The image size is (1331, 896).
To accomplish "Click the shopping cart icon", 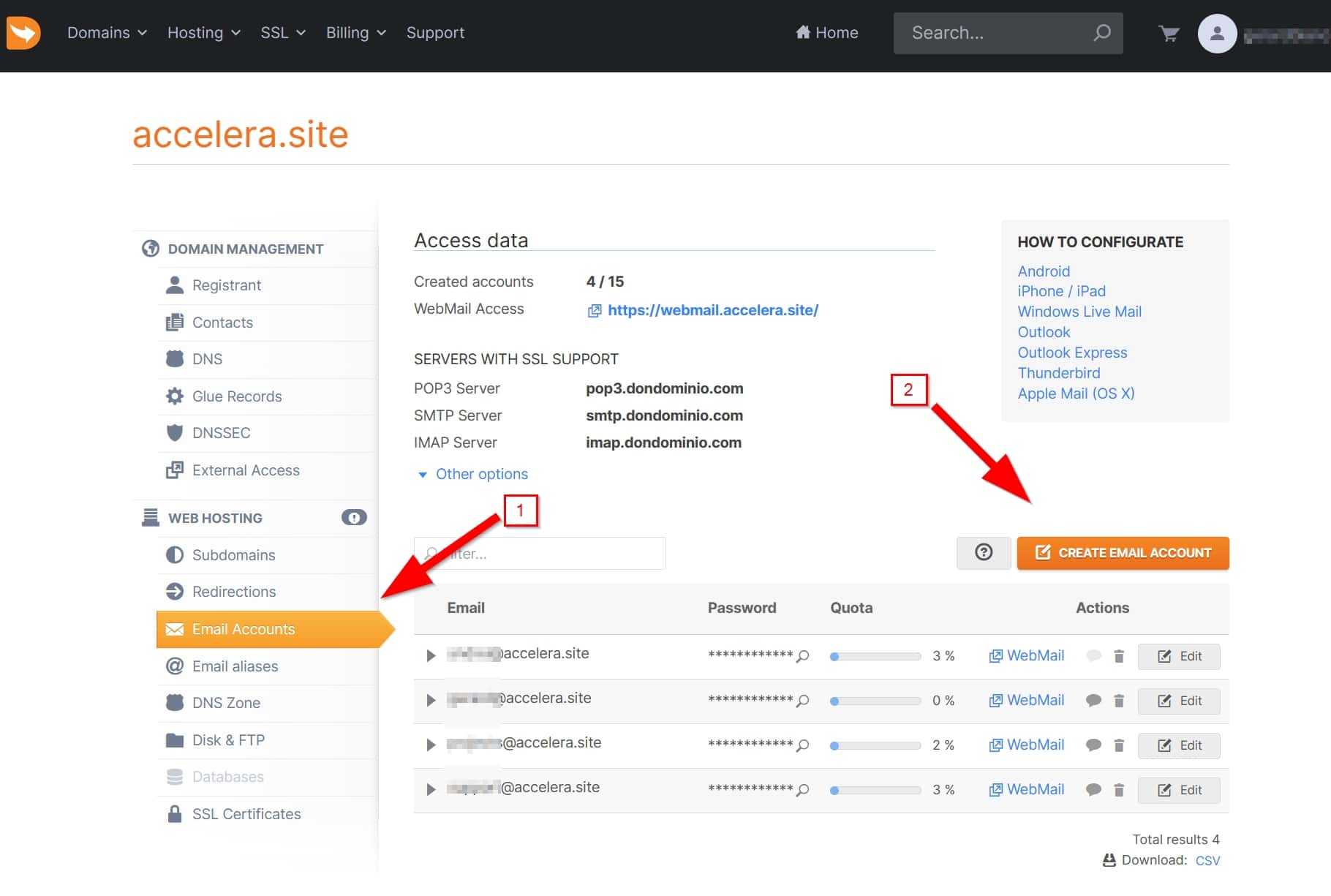I will click(x=1169, y=34).
